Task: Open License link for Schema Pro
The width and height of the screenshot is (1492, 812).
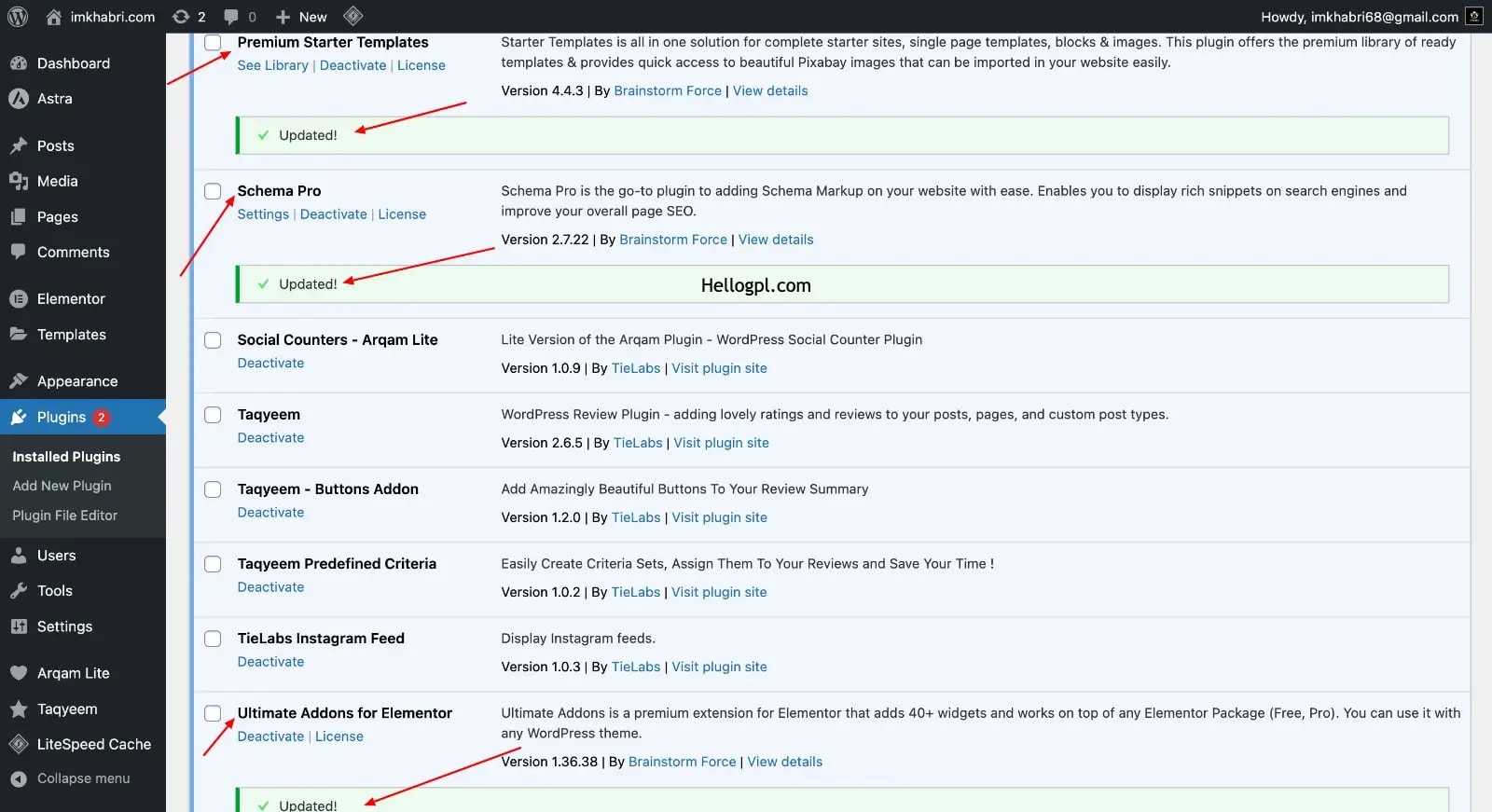Action: (402, 214)
